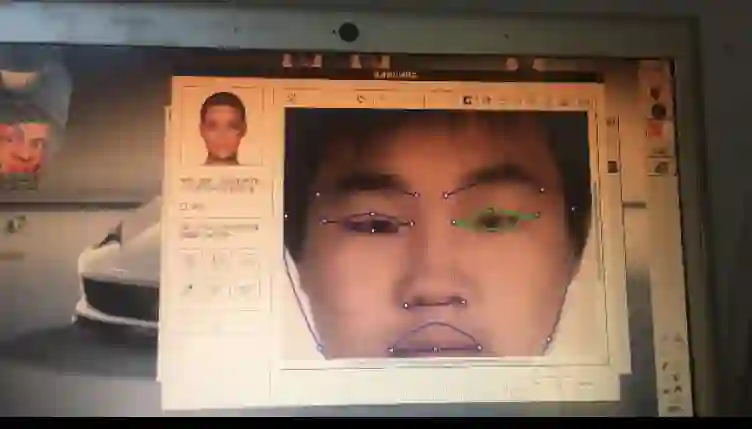Select the viewer-right temple outline point
This screenshot has height=429, width=752.
573,209
